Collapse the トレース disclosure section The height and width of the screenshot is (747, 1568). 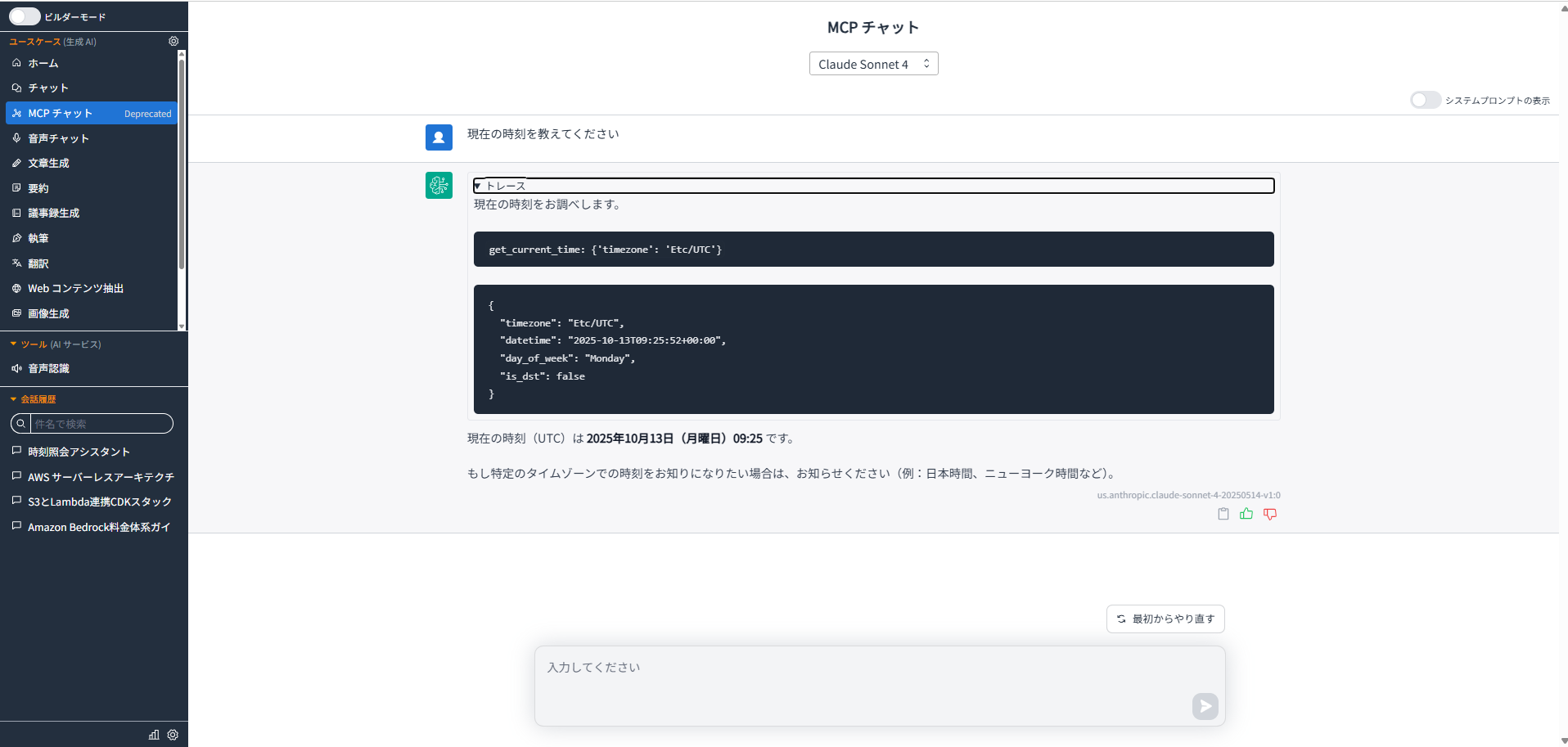[x=873, y=186]
